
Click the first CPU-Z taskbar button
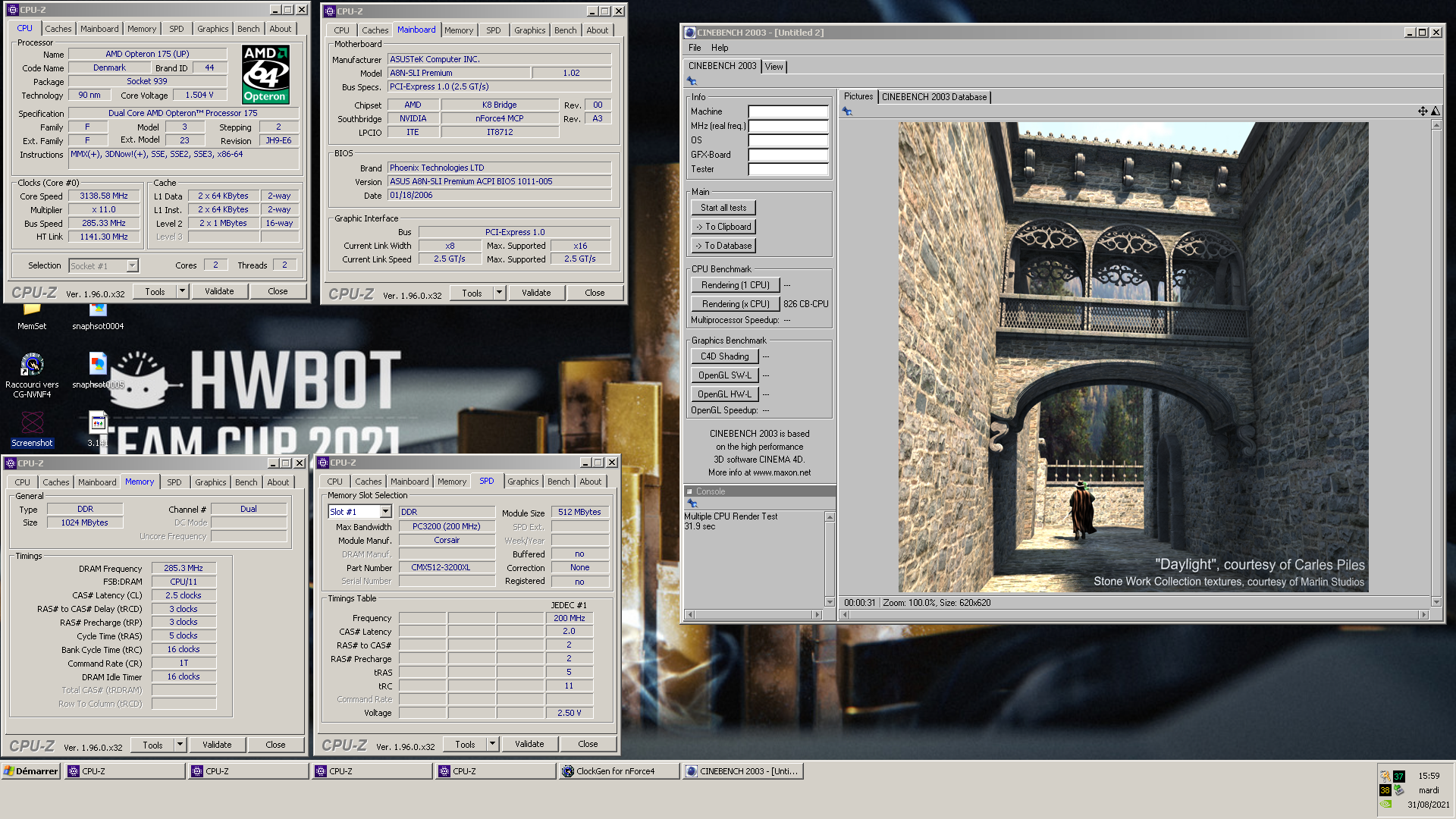pyautogui.click(x=125, y=771)
